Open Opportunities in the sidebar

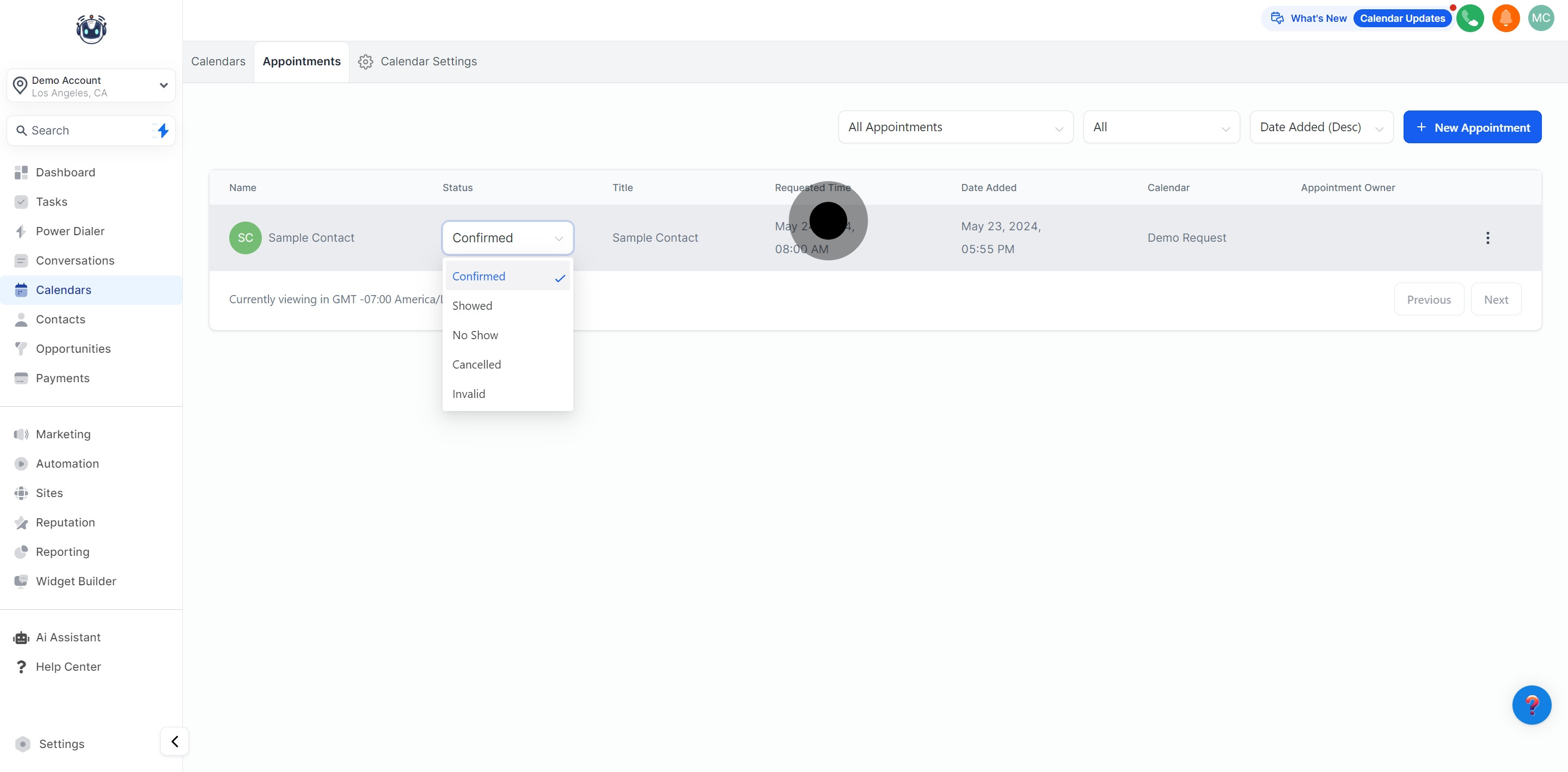pyautogui.click(x=73, y=349)
